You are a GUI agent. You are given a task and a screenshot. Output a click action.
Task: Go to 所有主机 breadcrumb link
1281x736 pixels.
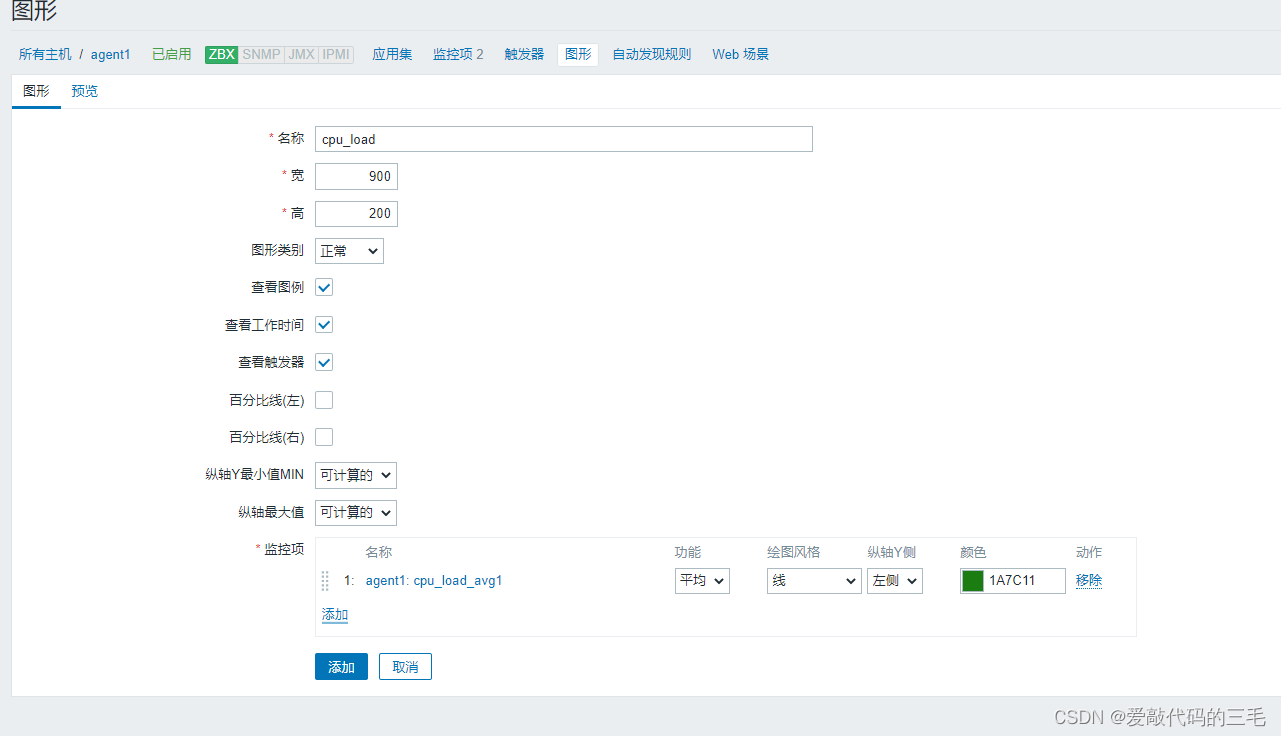pos(45,54)
